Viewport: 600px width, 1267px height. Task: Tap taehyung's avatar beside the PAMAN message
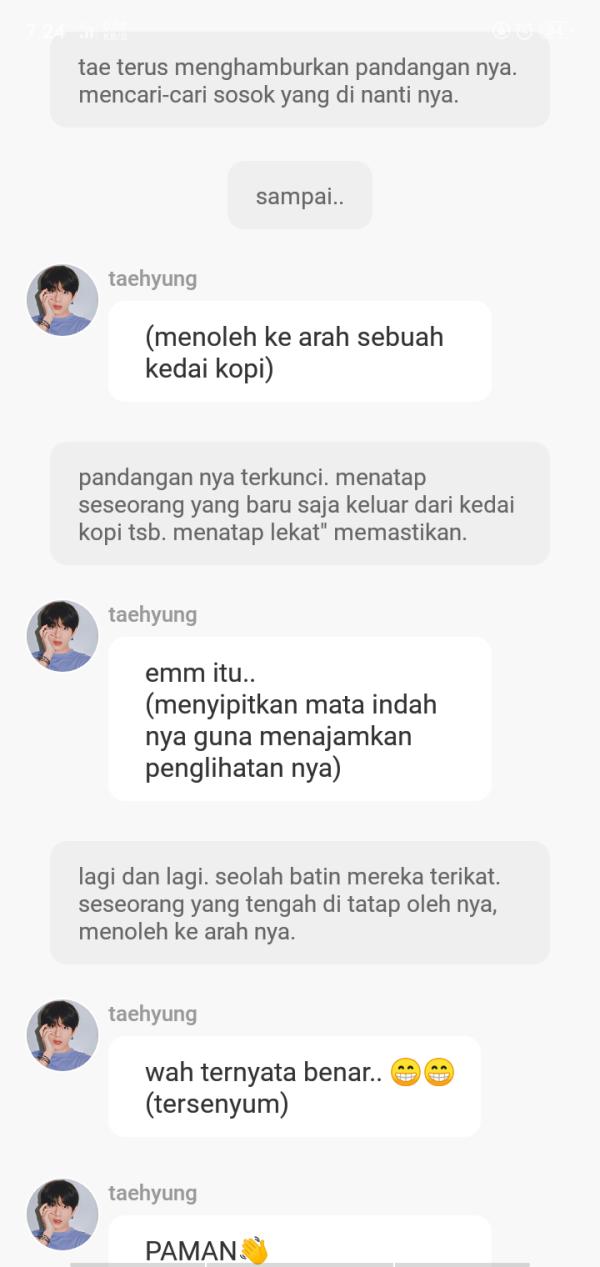click(x=62, y=1214)
